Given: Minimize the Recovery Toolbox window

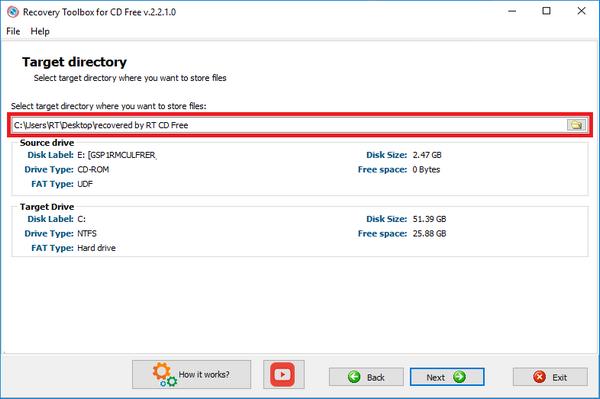Looking at the screenshot, I should click(x=512, y=11).
